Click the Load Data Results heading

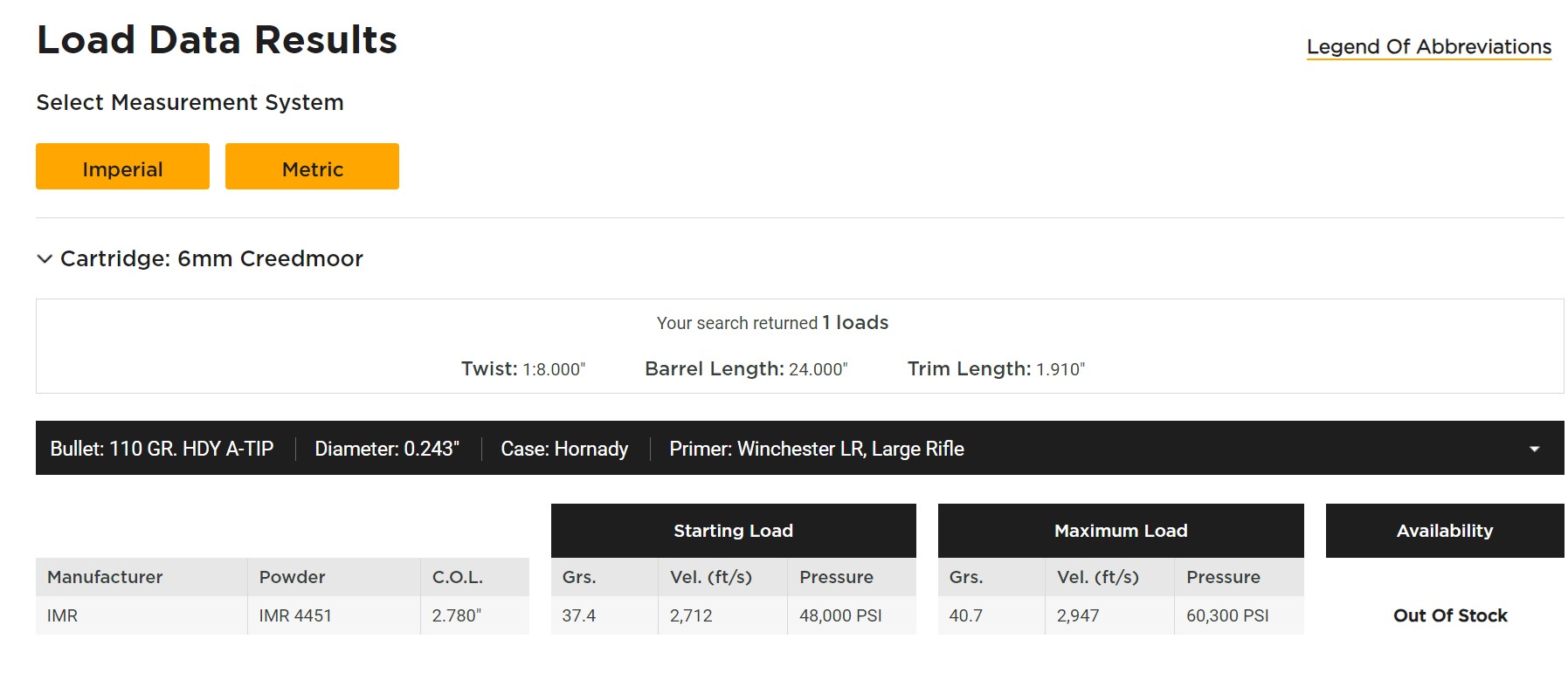pos(217,40)
